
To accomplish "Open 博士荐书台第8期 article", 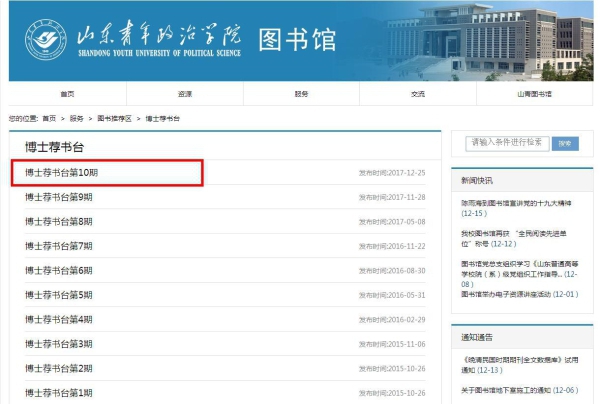I will point(59,221).
